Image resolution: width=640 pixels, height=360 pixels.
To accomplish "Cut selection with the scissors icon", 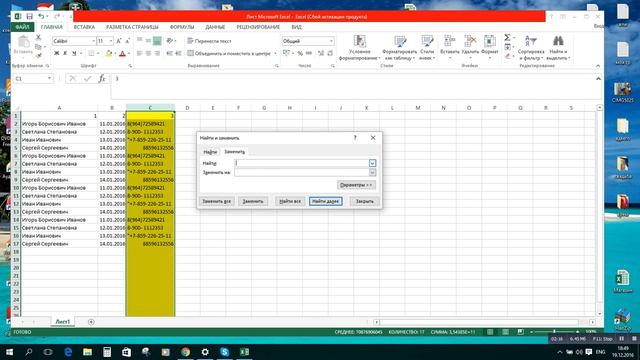I will coord(38,38).
